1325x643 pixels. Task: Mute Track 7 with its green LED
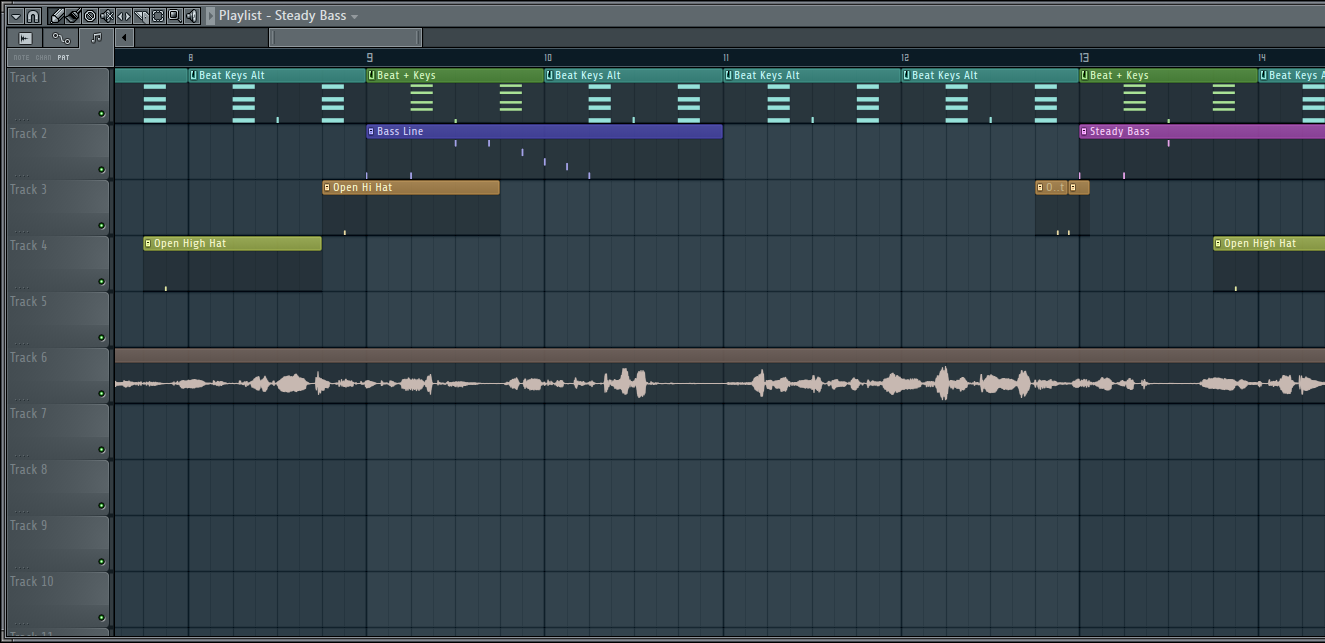pyautogui.click(x=101, y=450)
